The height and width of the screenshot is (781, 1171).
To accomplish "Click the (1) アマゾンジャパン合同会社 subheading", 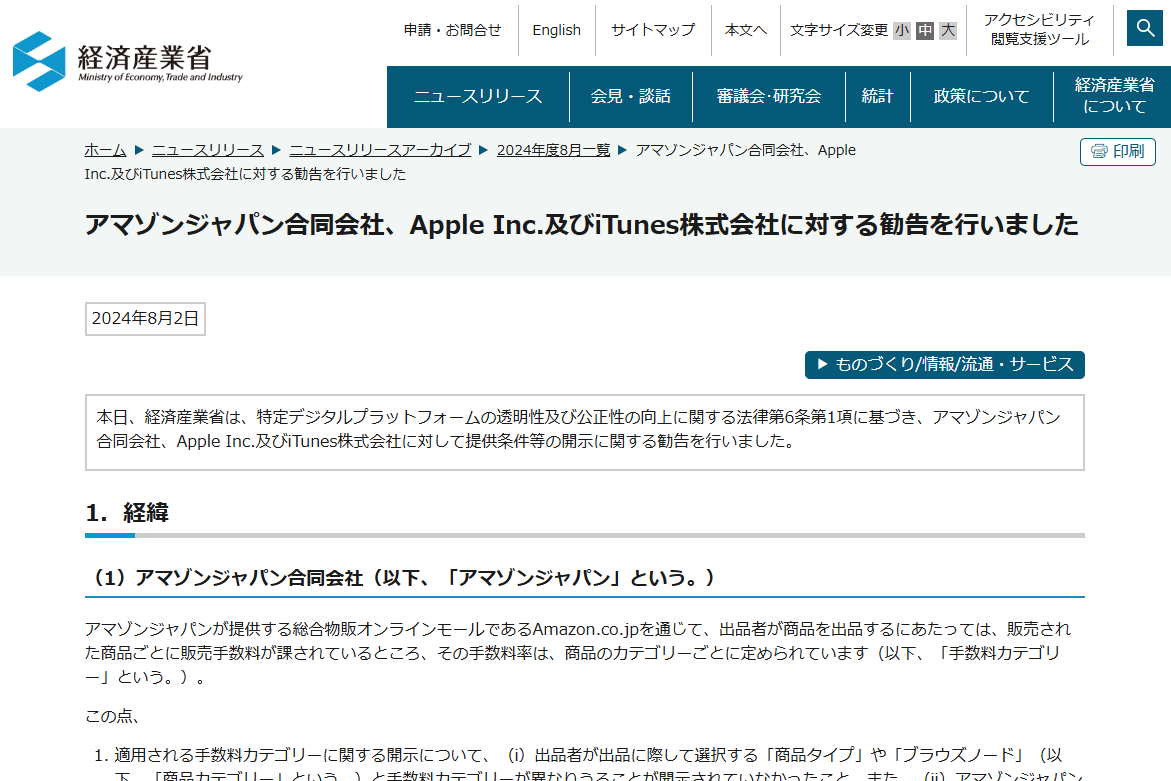I will point(401,578).
